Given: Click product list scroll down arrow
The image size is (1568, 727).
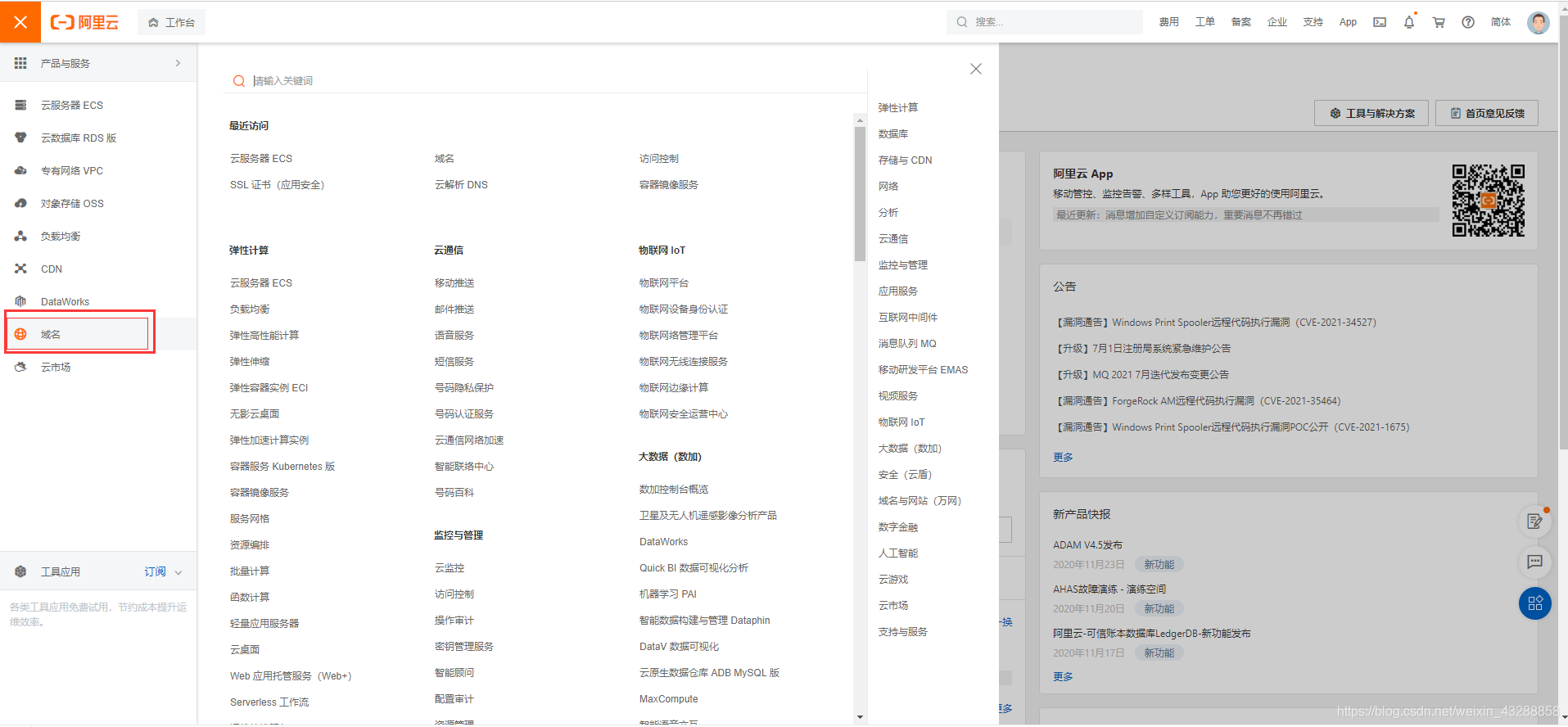Looking at the screenshot, I should pyautogui.click(x=860, y=717).
